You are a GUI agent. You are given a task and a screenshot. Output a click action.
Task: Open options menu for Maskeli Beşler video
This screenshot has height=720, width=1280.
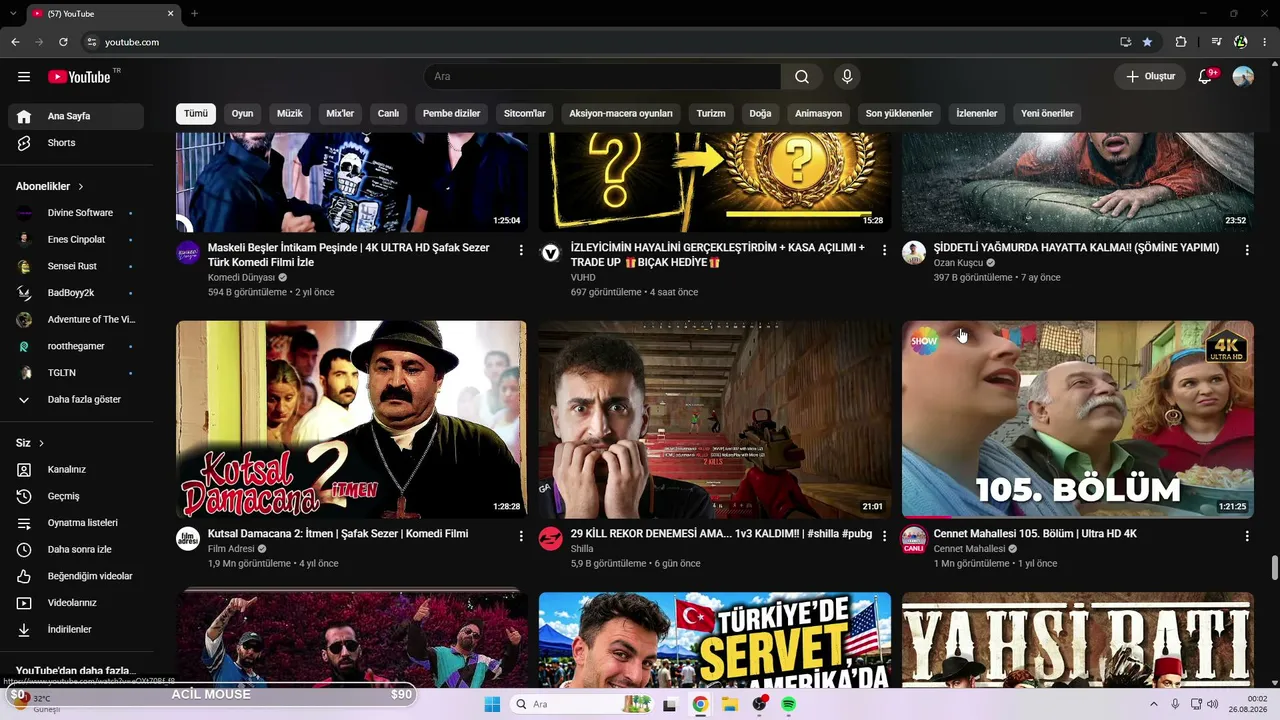click(x=521, y=250)
